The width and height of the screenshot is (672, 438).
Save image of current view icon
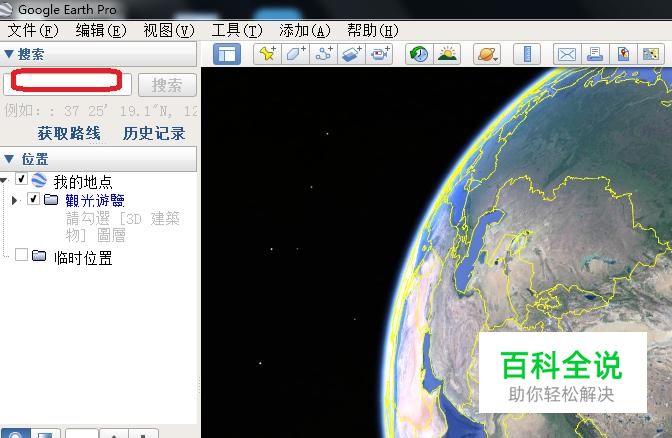tap(623, 54)
